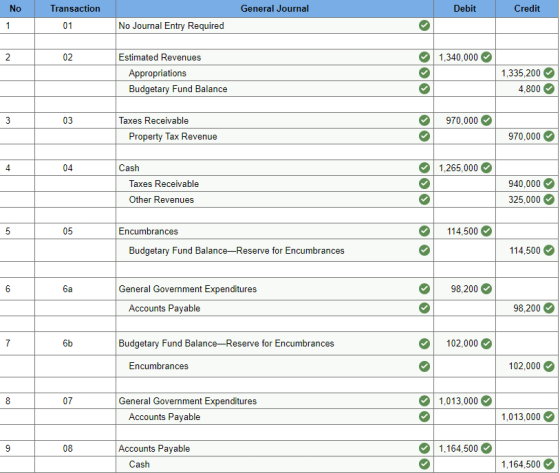Click the checkmark next to Property Tax Revenue
Viewport: 560px width, 473px height.
coord(424,136)
